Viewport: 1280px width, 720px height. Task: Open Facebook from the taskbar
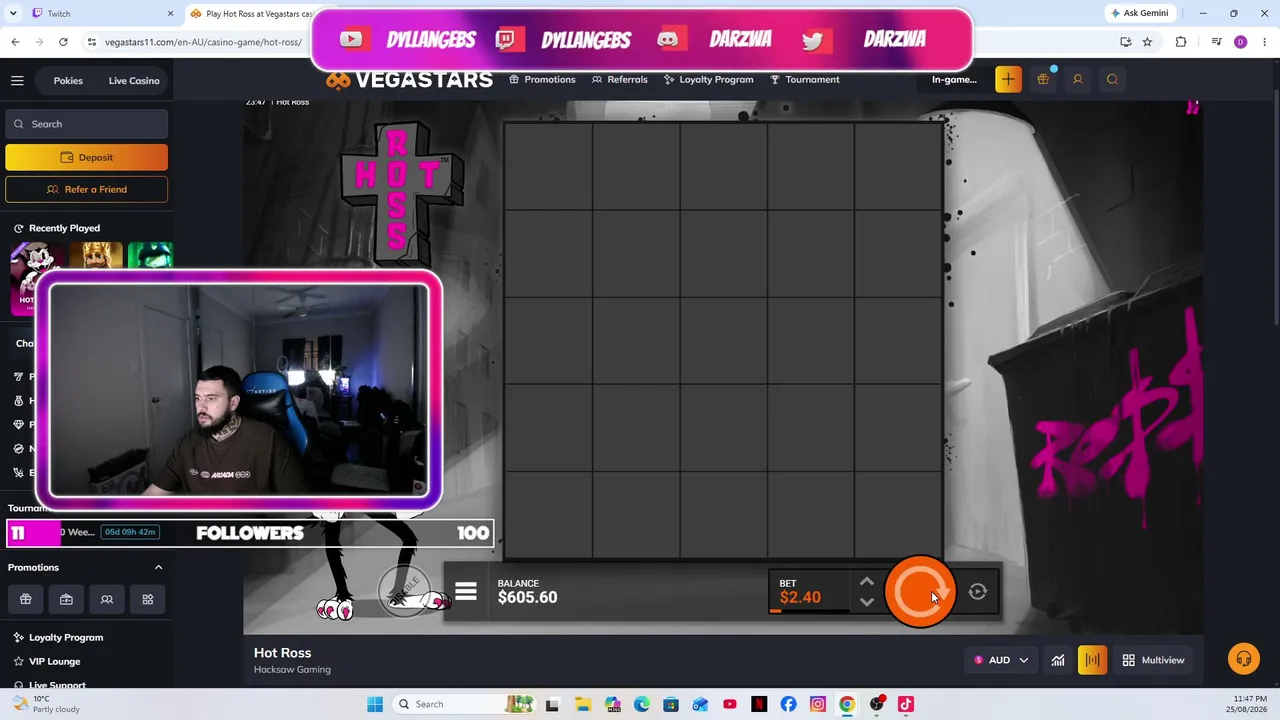(x=788, y=704)
